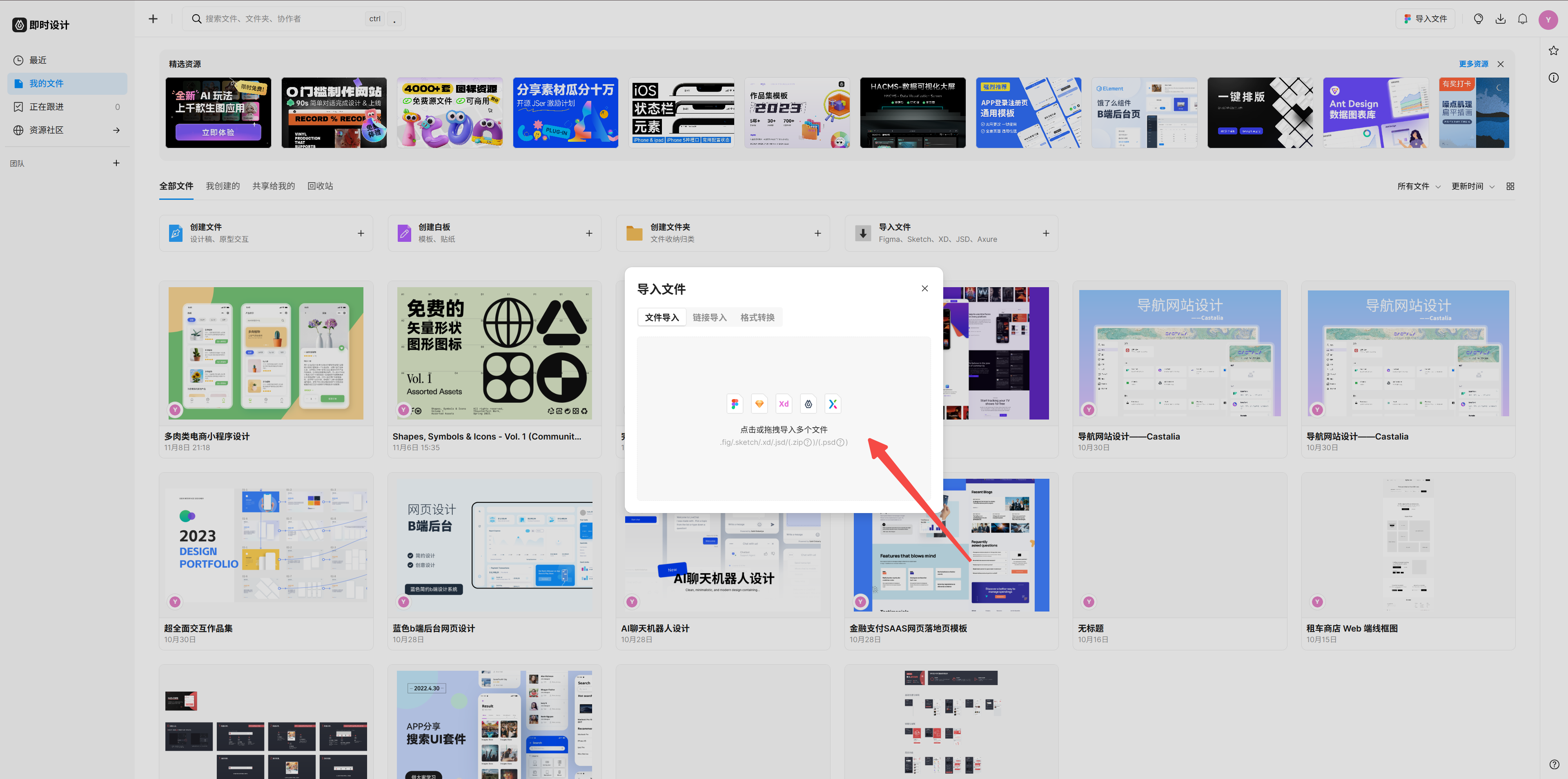The image size is (1568, 779).
Task: Click the Adobe Xd format icon
Action: coord(784,404)
